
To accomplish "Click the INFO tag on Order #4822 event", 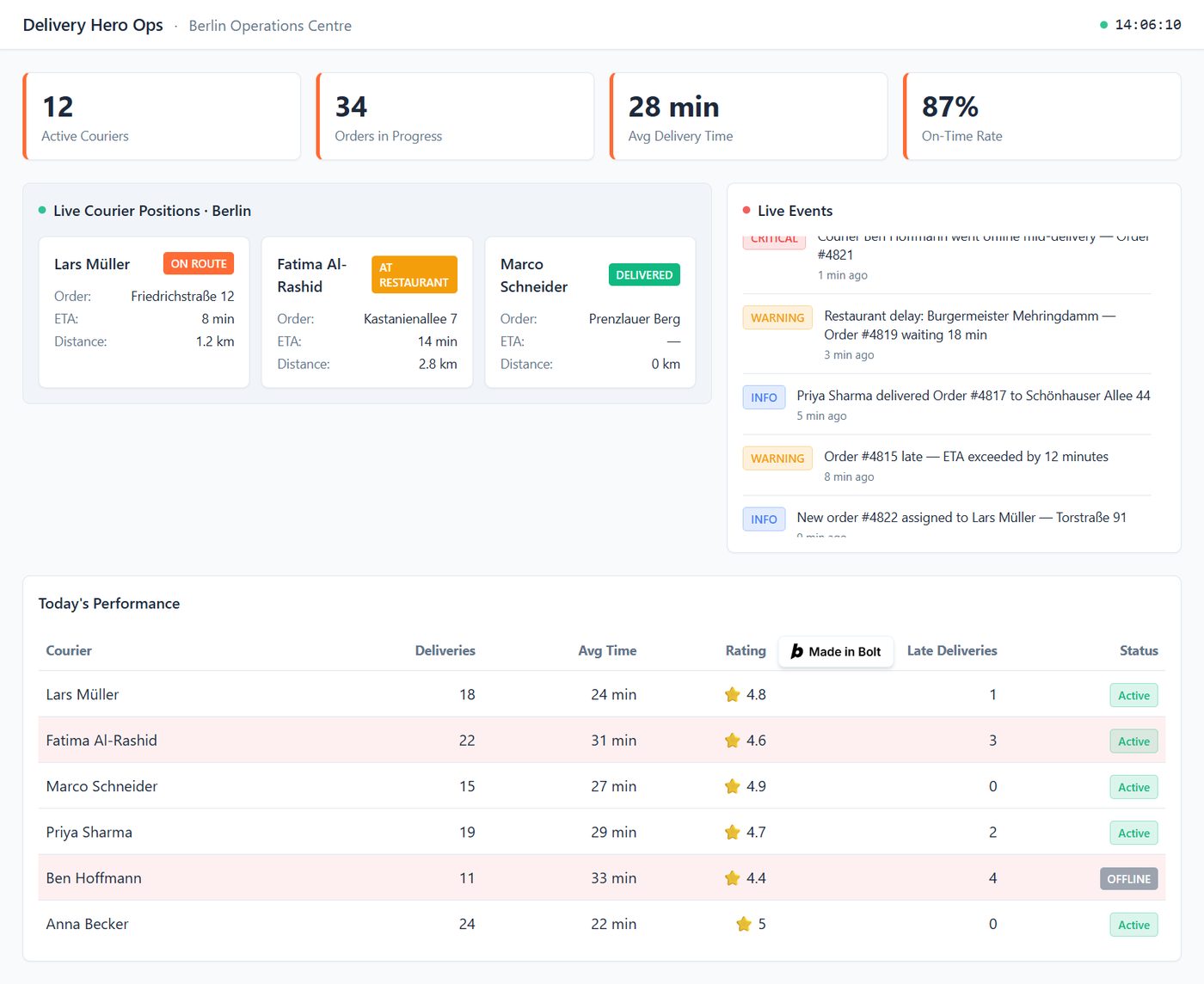I will [764, 520].
